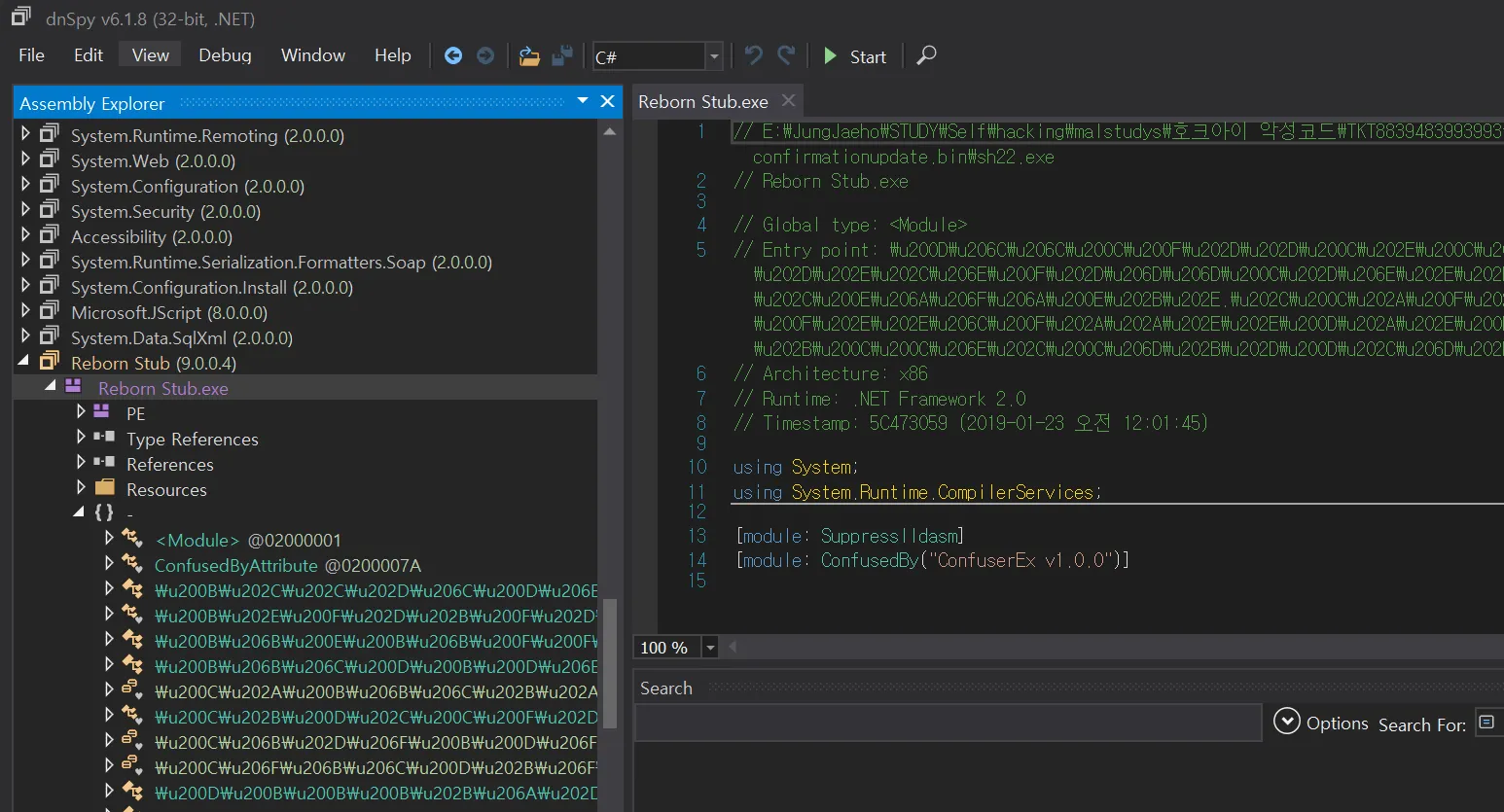Open the Search magnifier icon in toolbar
The height and width of the screenshot is (812, 1504).
[x=926, y=55]
